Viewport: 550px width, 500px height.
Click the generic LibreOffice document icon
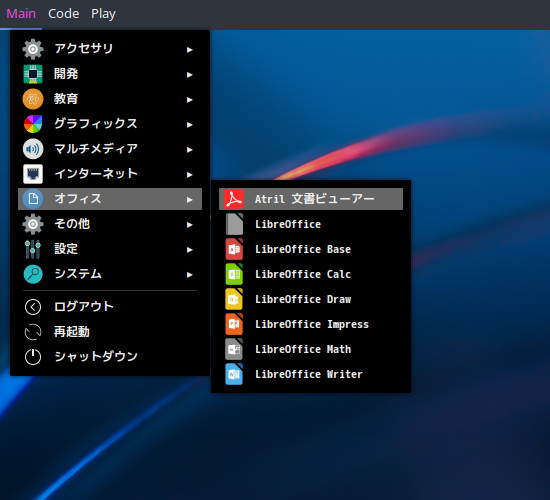pyautogui.click(x=234, y=224)
